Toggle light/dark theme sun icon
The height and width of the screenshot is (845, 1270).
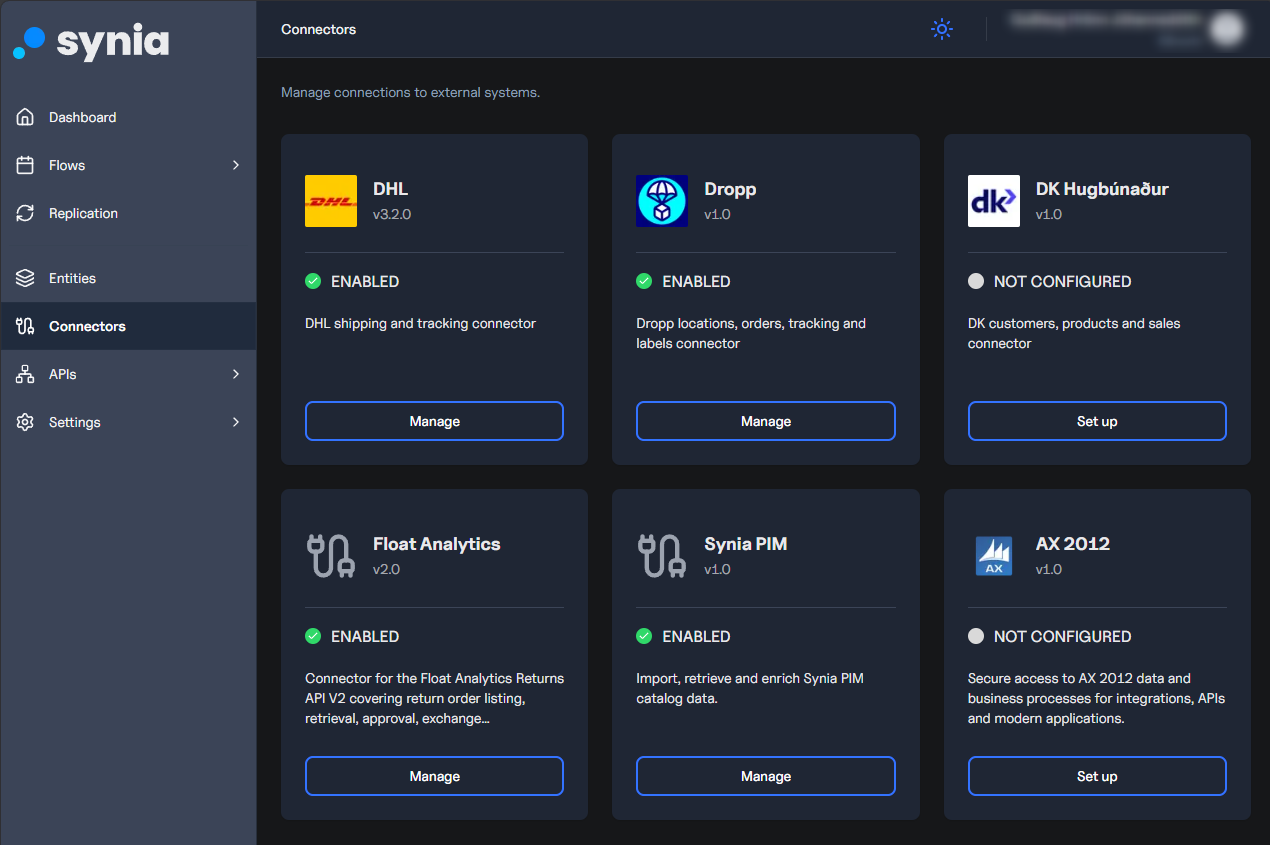click(x=942, y=29)
